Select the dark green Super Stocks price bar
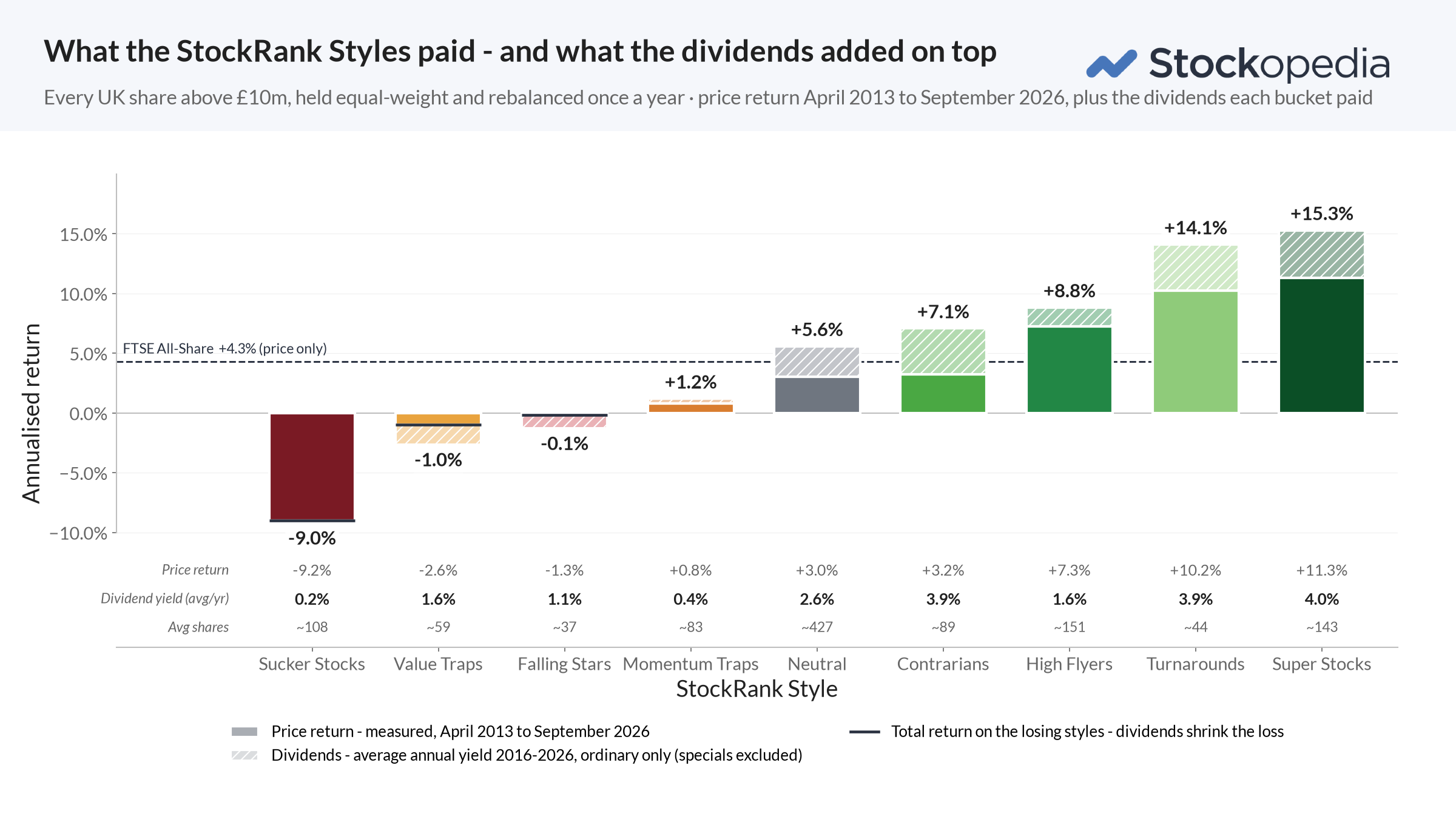Viewport: 1456px width, 819px height. [1322, 345]
